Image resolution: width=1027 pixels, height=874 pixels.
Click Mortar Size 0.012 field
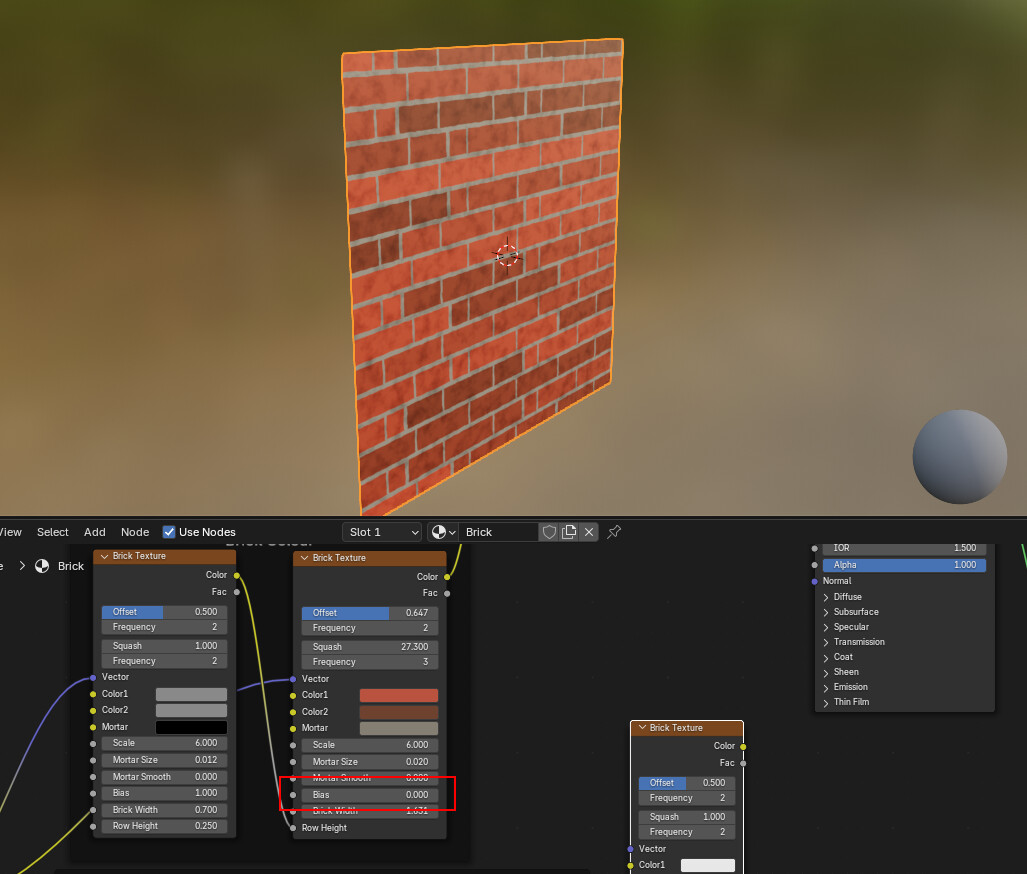pos(164,760)
